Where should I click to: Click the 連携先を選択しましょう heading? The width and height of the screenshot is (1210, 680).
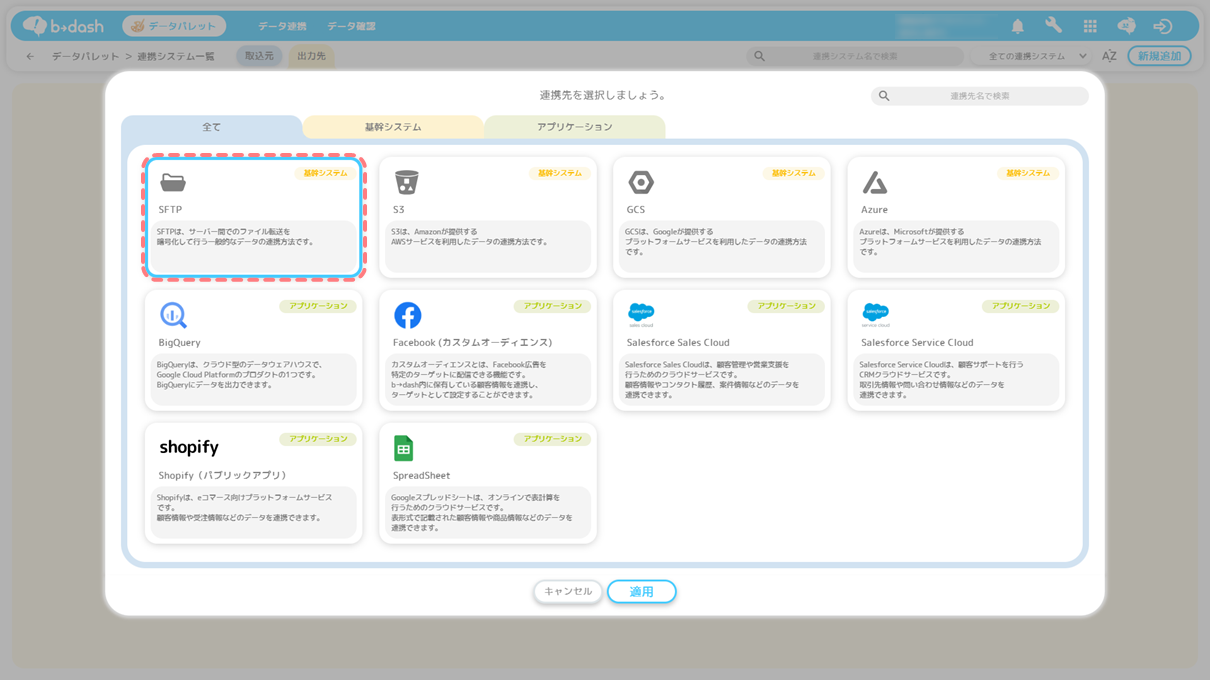tap(604, 95)
